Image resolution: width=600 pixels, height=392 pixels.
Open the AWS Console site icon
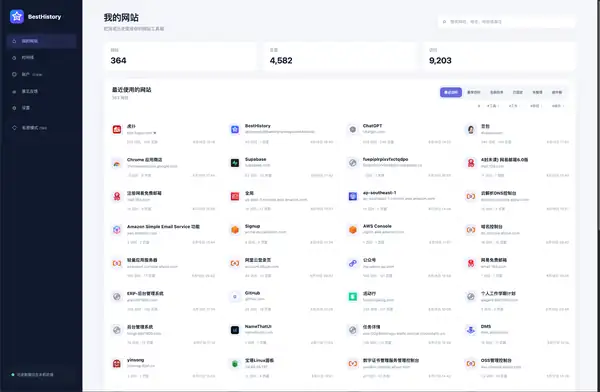(353, 230)
